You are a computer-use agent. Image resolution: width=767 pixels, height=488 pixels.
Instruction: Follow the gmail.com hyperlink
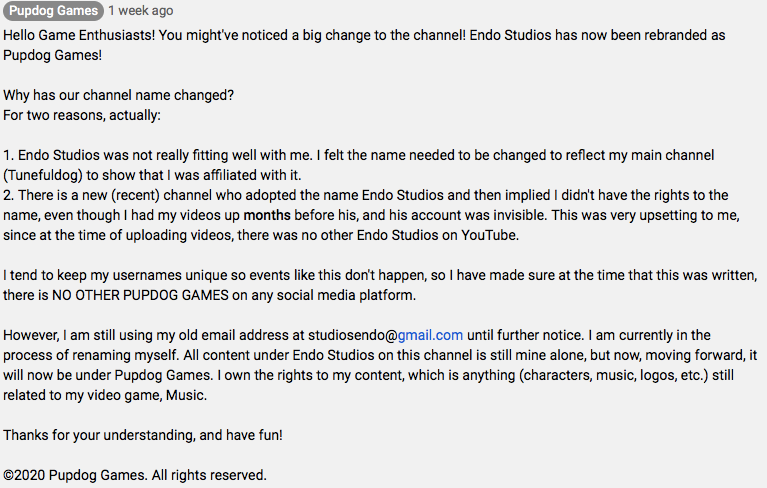(x=430, y=335)
